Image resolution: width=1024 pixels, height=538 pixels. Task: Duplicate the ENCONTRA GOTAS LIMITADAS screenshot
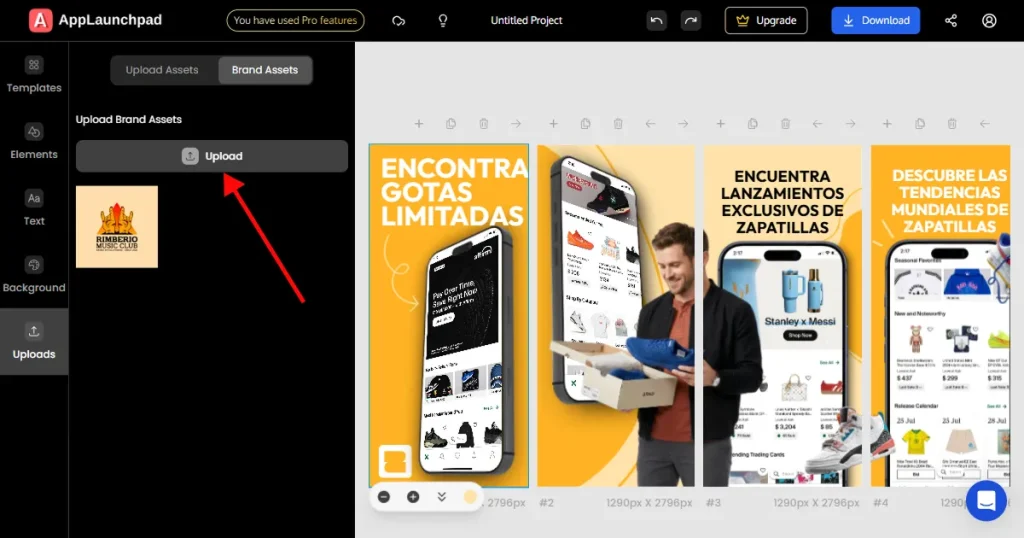[x=451, y=123]
